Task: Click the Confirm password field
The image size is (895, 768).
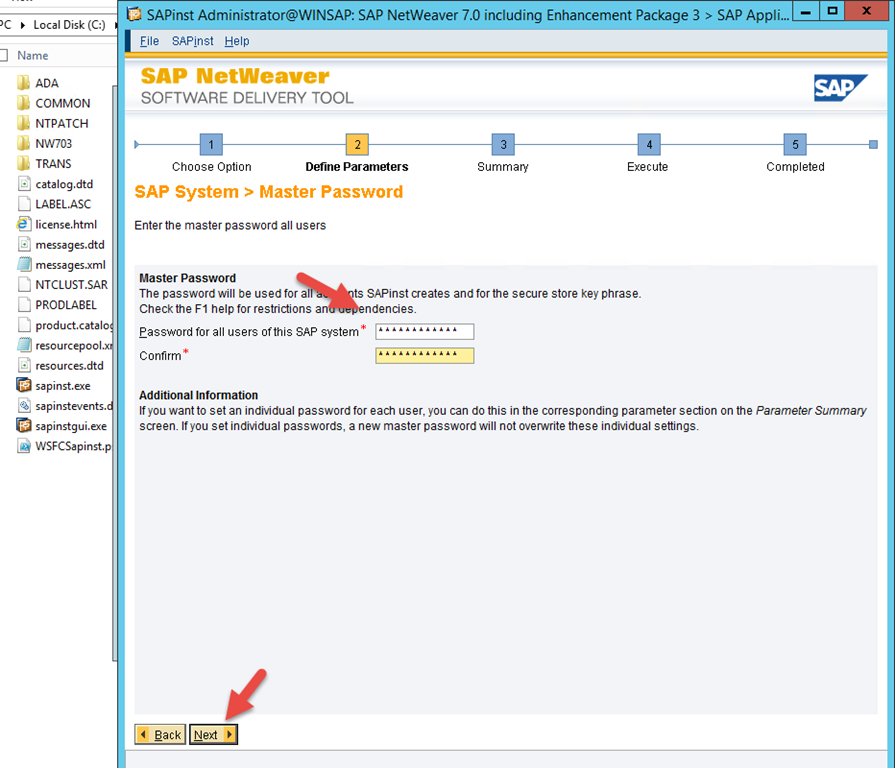Action: pos(424,356)
